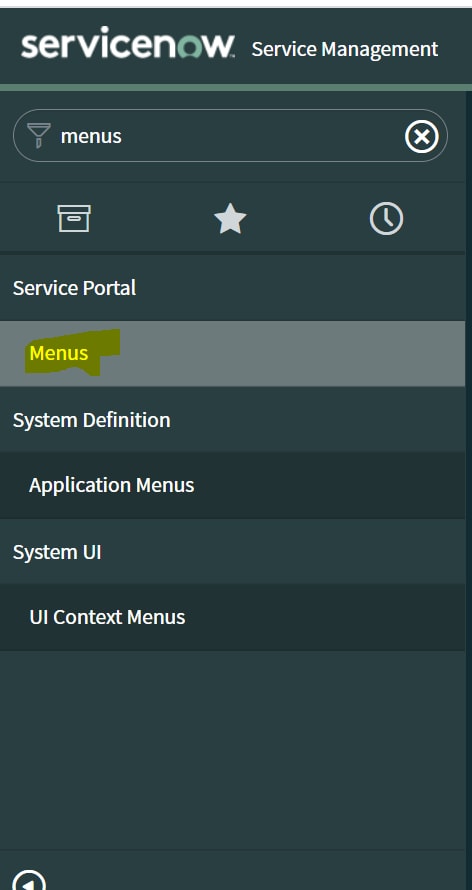Click the green 'o' in servicenow logo
The height and width of the screenshot is (890, 472).
click(189, 47)
